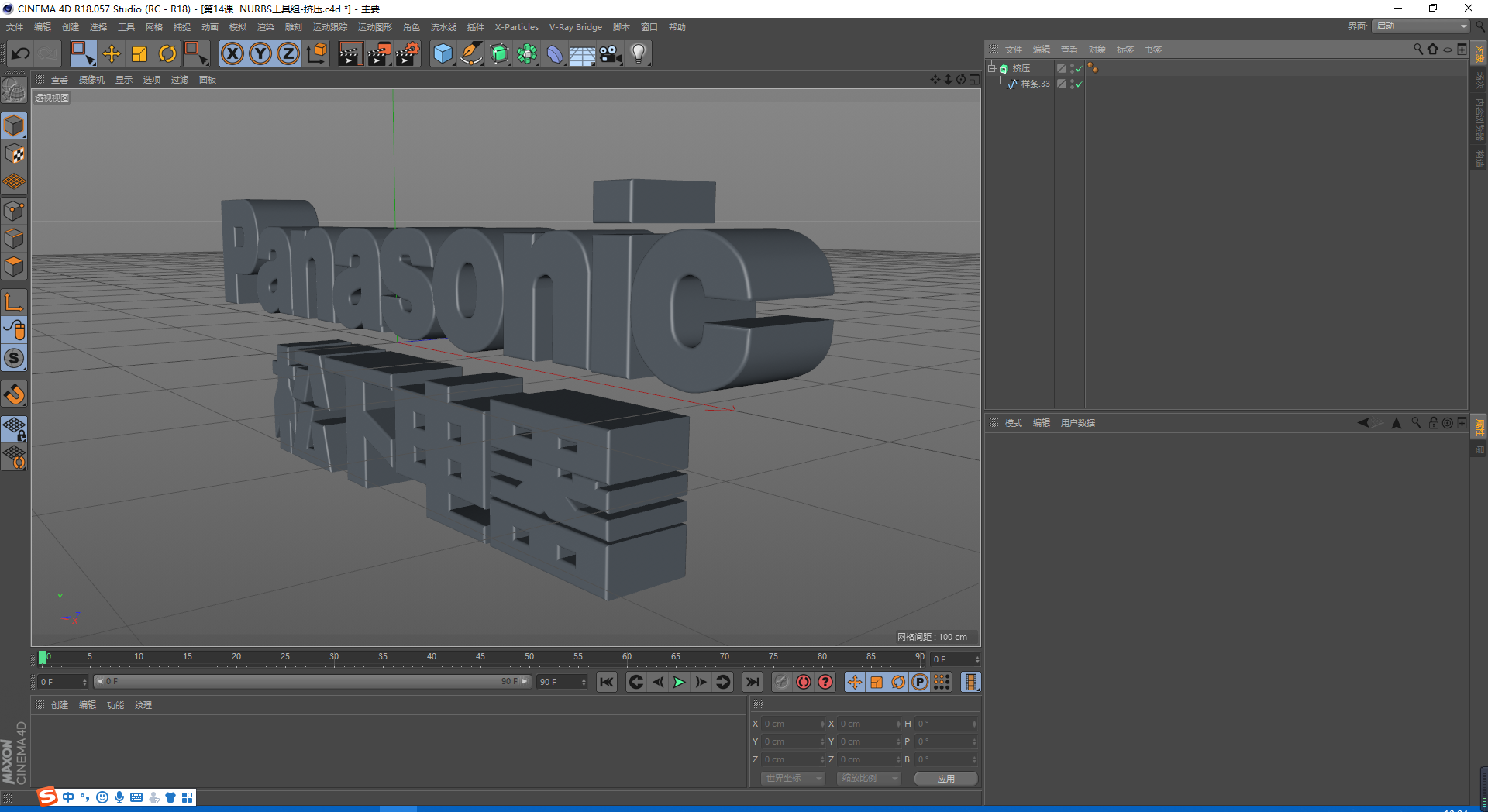Collapse the 挤压 object tree node
The width and height of the screenshot is (1488, 812).
point(991,68)
